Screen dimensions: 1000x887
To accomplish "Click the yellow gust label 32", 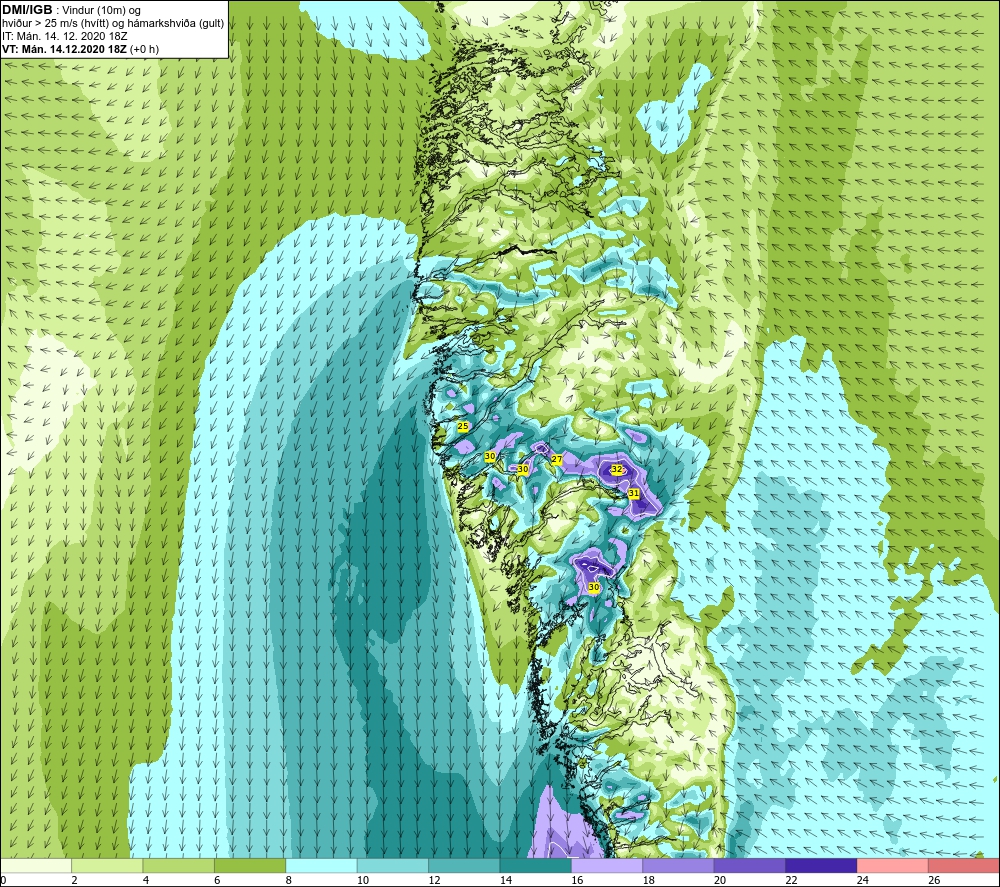I will point(617,469).
